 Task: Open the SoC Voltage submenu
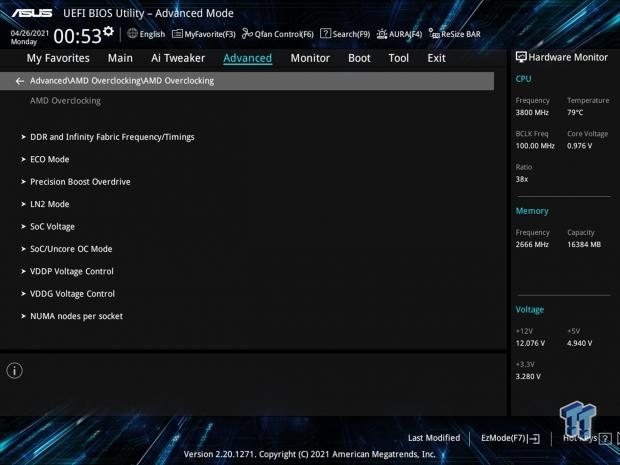point(53,227)
